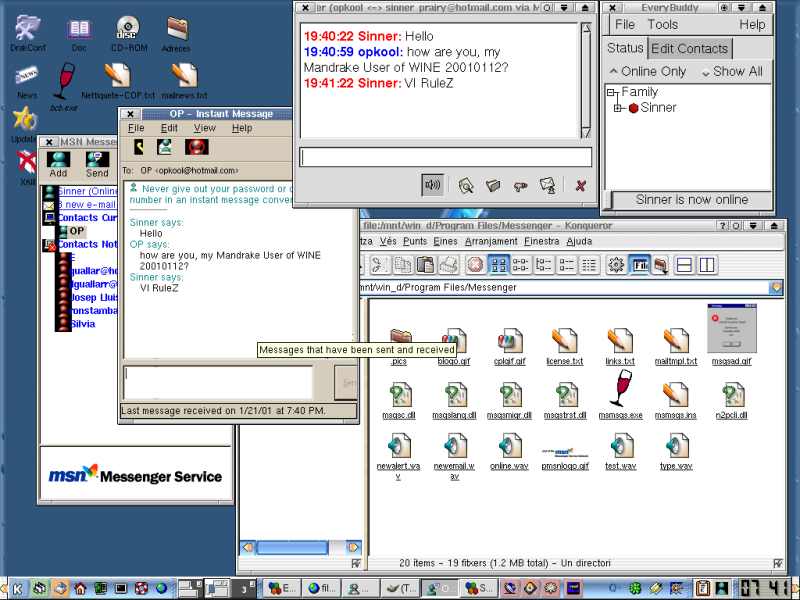Click the print icon in Konqueror toolbar
This screenshot has height=600, width=800.
[448, 265]
